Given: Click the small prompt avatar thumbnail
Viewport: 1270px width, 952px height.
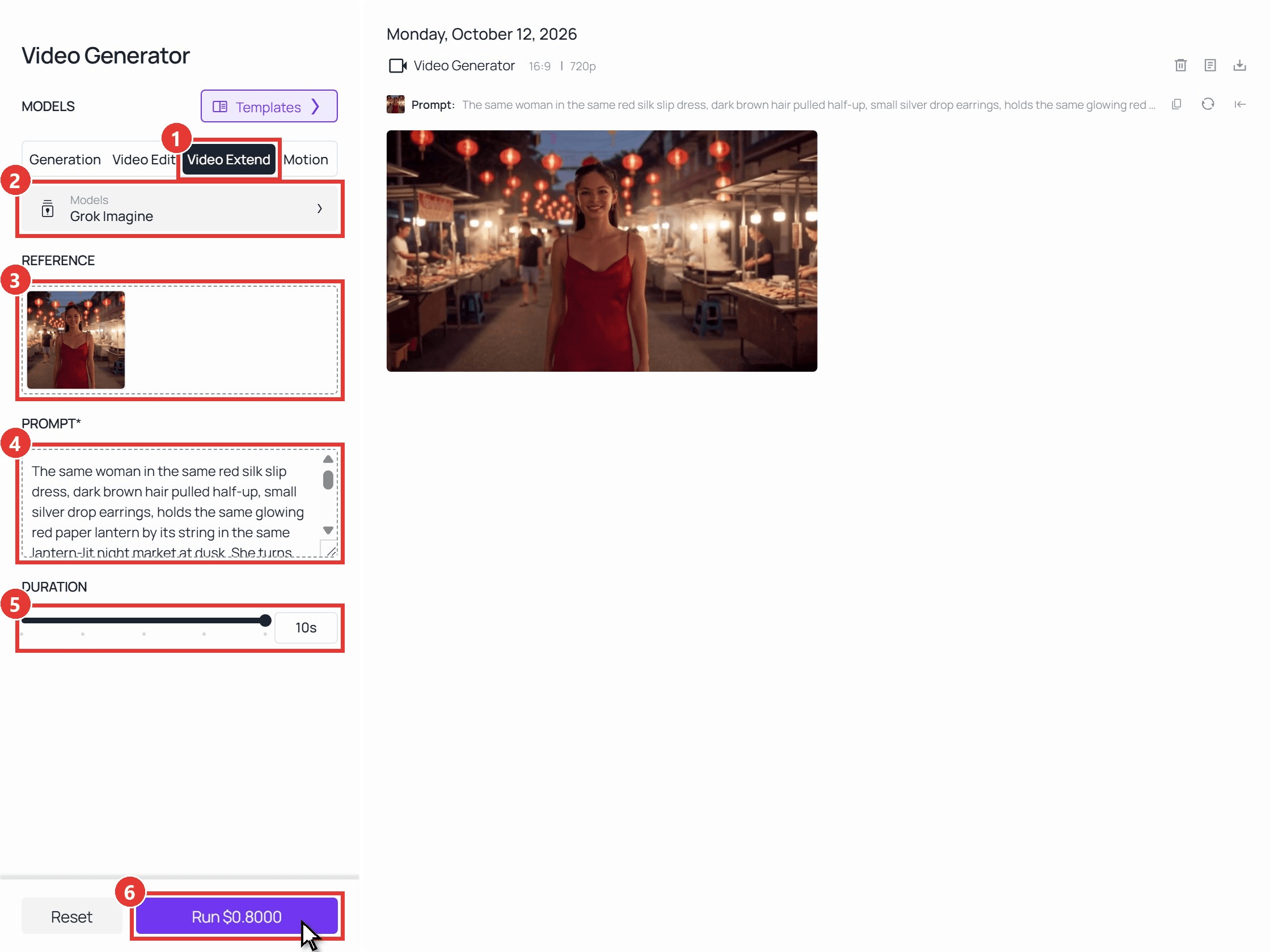Looking at the screenshot, I should click(396, 104).
